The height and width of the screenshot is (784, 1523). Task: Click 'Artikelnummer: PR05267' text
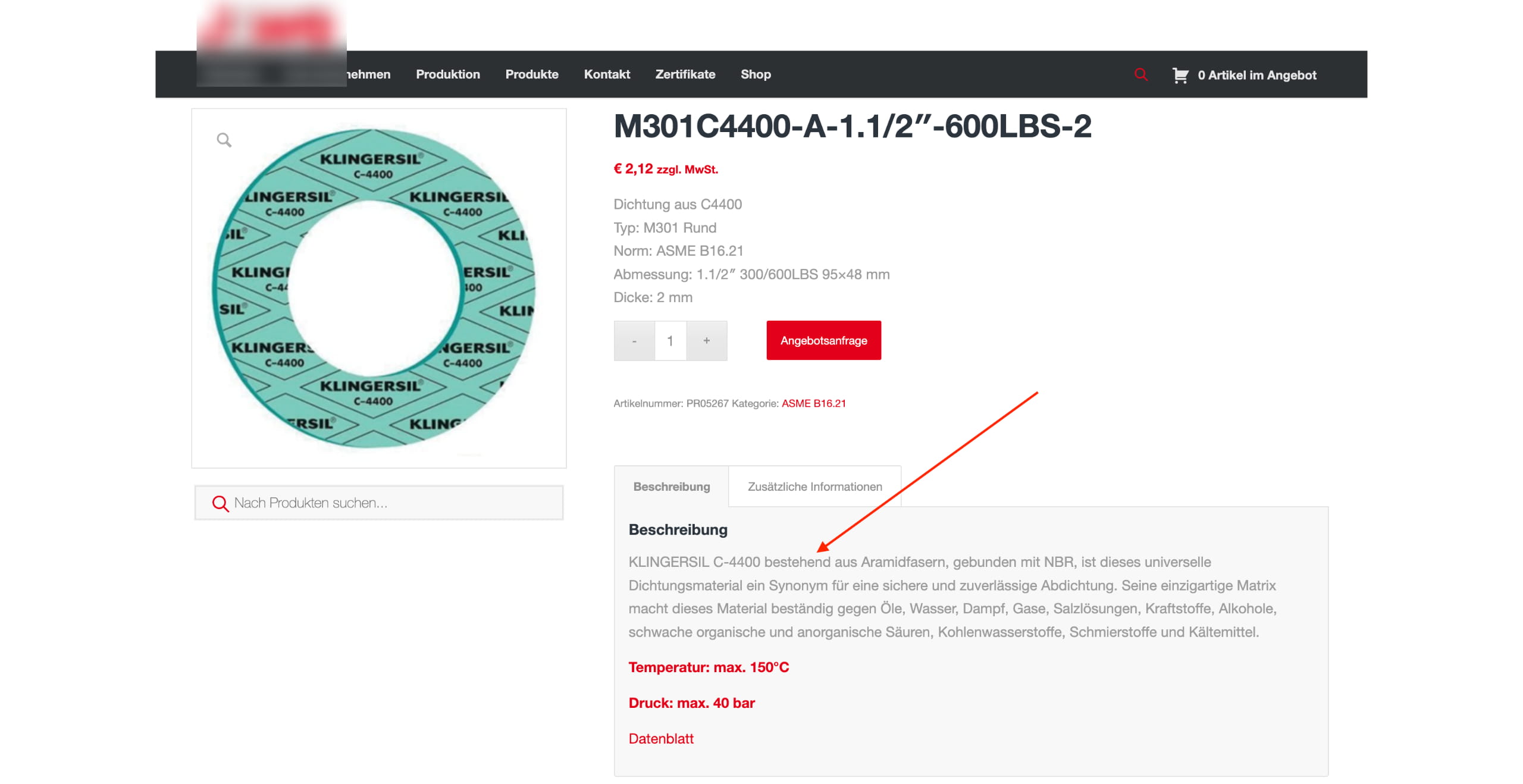pos(670,403)
